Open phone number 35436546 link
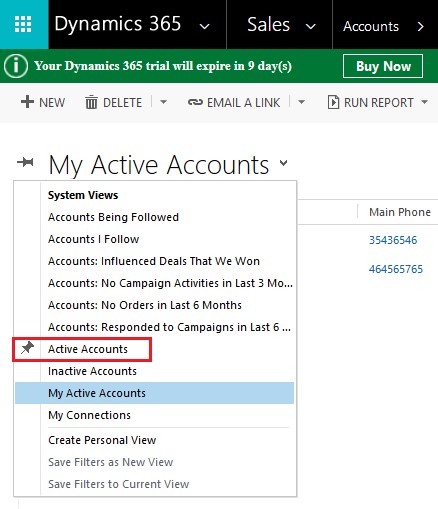The height and width of the screenshot is (509, 438). 393,240
